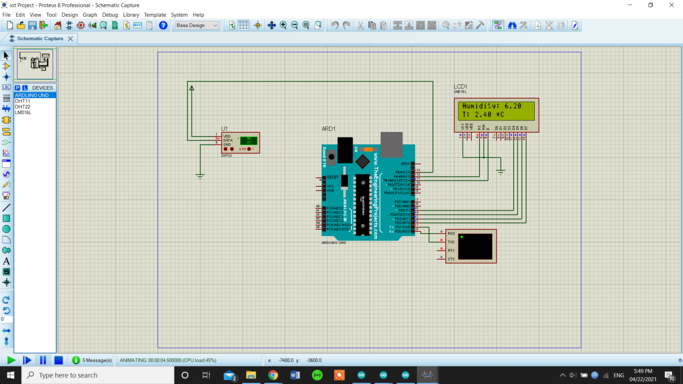Open the Graph menu
This screenshot has height=384, width=683.
[90, 15]
